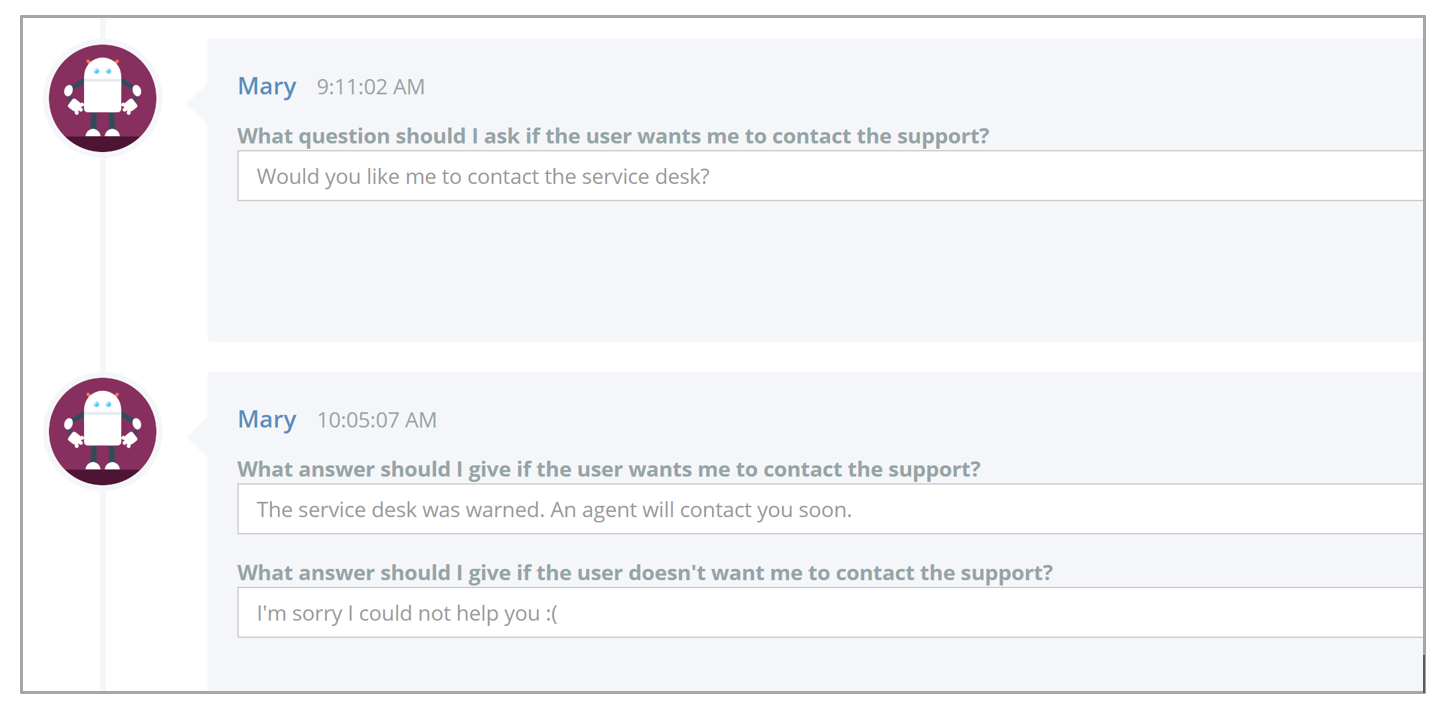This screenshot has width=1450, height=710.
Task: Open the Mary name link at 10:05:07 AM
Action: point(267,420)
